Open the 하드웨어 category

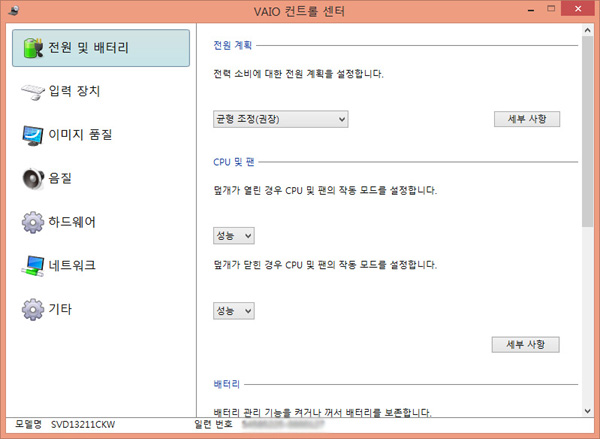[101, 222]
